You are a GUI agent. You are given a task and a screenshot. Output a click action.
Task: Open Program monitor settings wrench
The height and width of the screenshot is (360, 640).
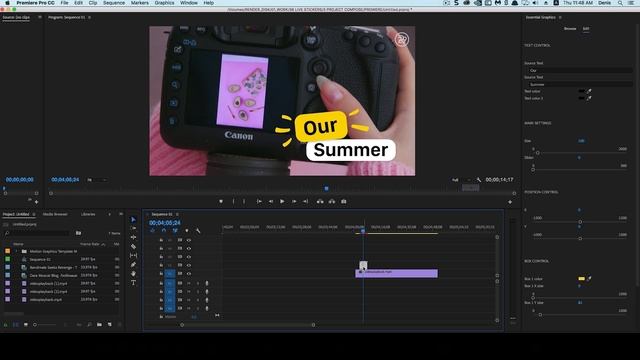pyautogui.click(x=479, y=180)
